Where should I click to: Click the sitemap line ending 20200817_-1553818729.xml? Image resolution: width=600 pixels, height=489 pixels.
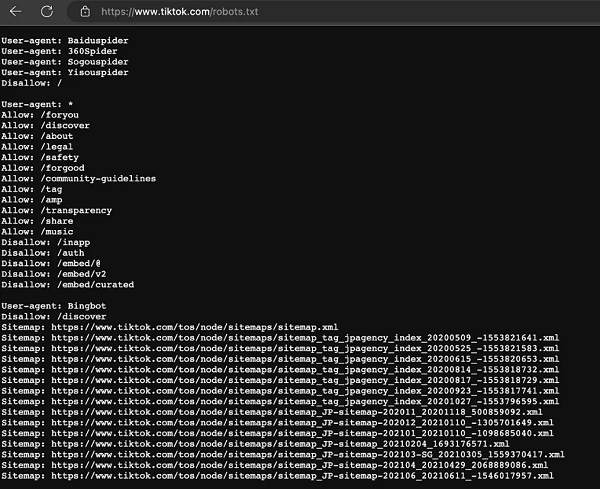(x=280, y=380)
